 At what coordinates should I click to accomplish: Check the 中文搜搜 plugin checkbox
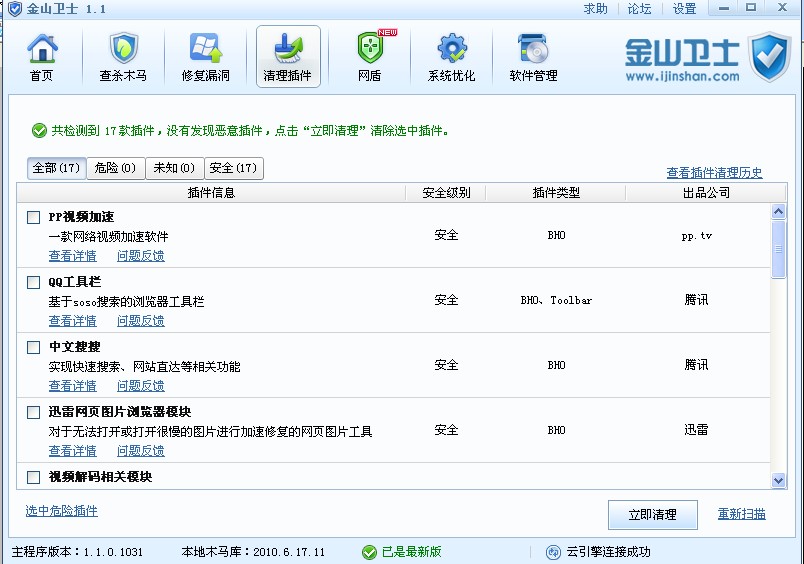point(33,348)
